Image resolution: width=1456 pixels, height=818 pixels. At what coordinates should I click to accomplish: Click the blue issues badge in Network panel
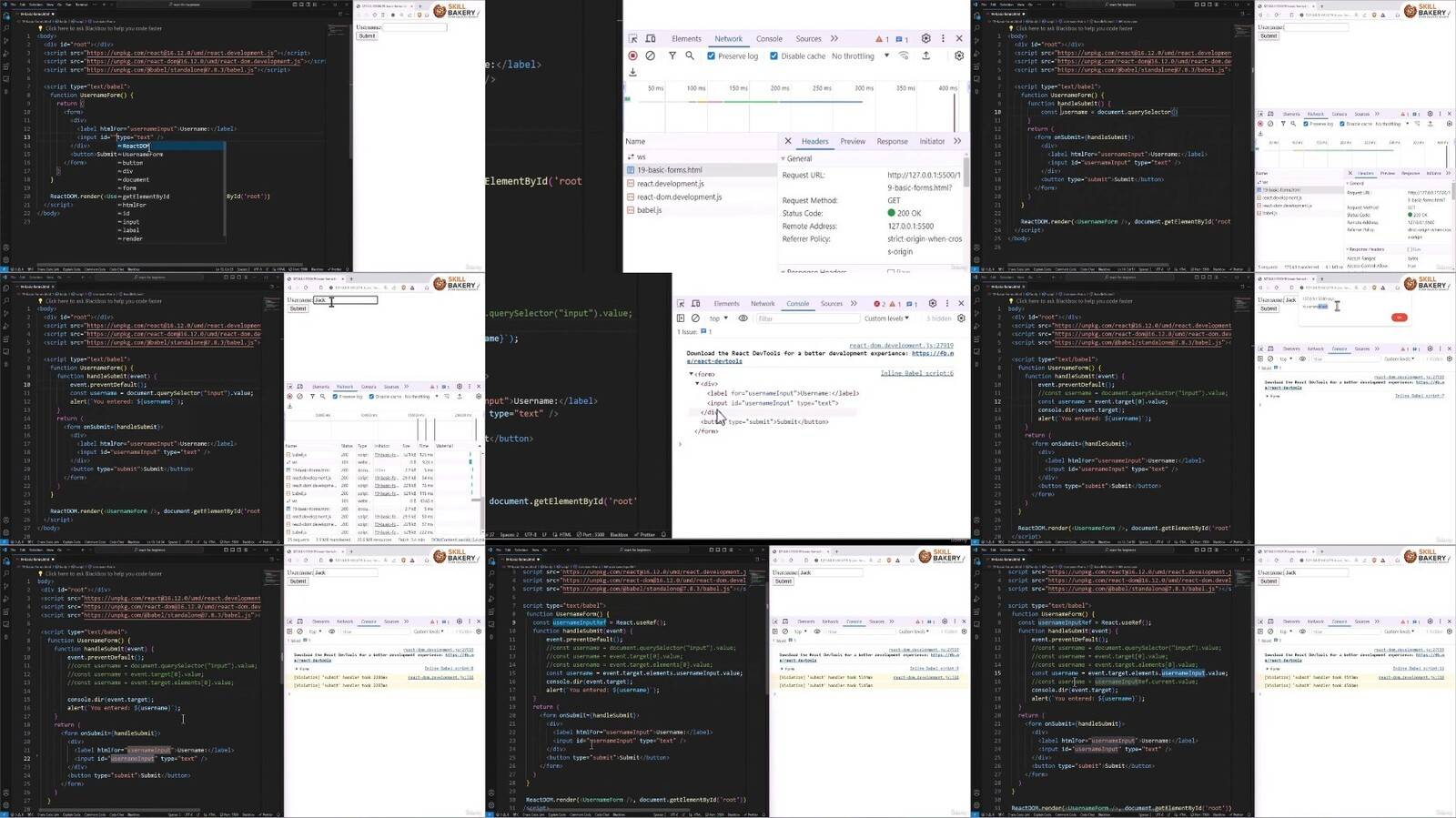[x=902, y=39]
